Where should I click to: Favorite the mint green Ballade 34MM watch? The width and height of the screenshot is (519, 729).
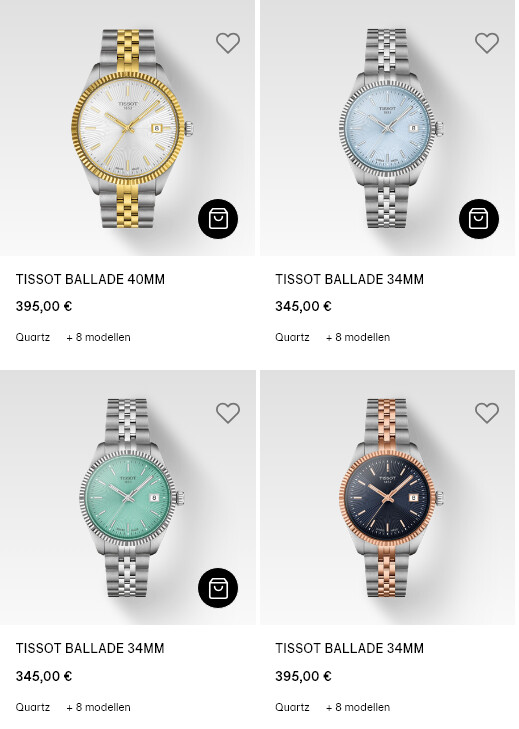pos(228,413)
